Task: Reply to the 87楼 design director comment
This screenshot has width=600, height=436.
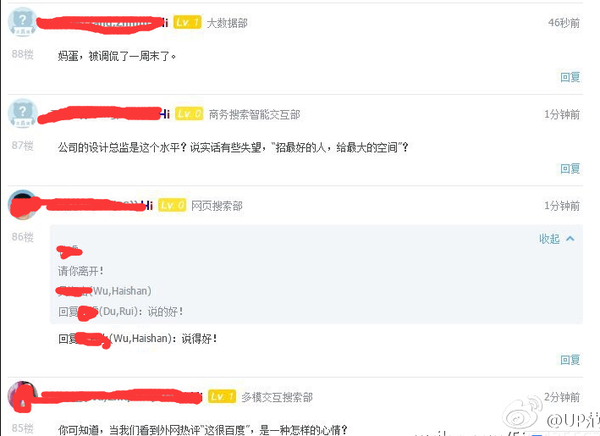Action: (570, 169)
